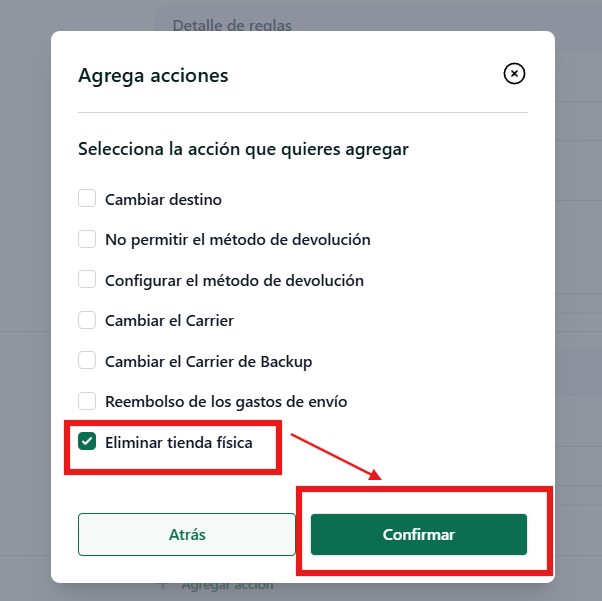Click the Configurar el método de devolución label
Screen dimensions: 602x601
pyautogui.click(x=235, y=281)
